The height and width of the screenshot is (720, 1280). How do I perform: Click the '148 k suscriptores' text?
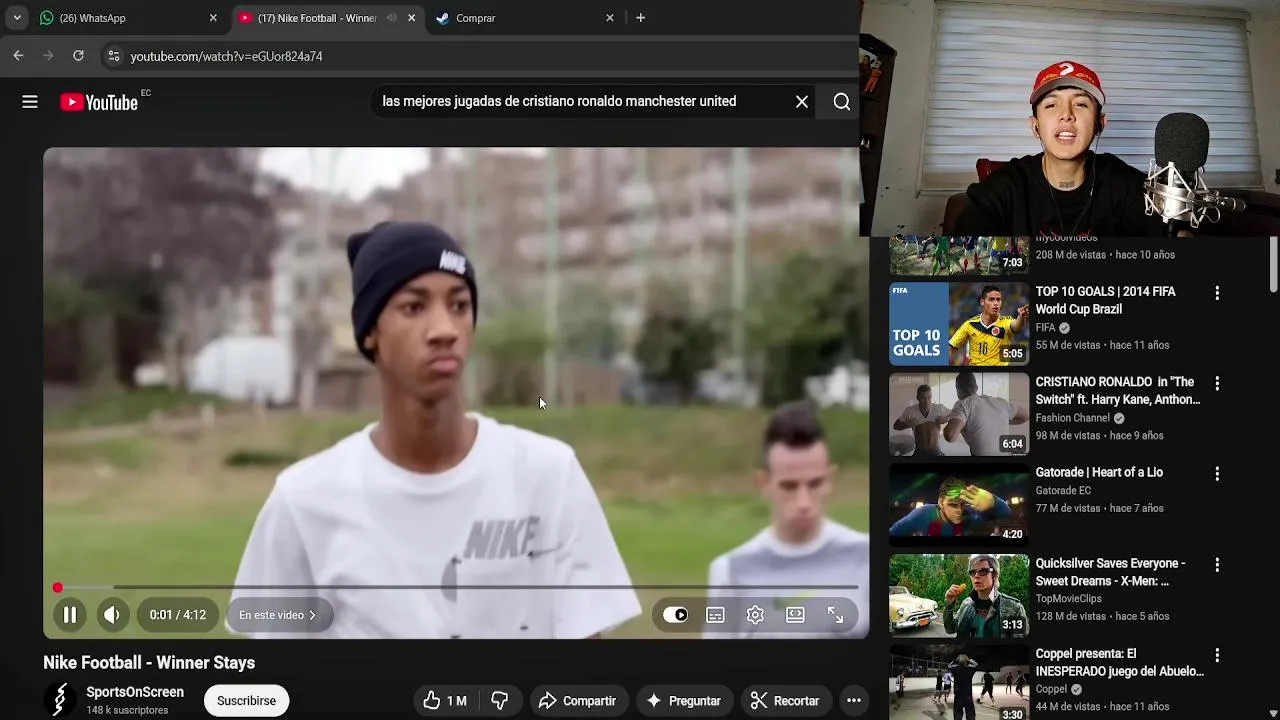pos(127,710)
